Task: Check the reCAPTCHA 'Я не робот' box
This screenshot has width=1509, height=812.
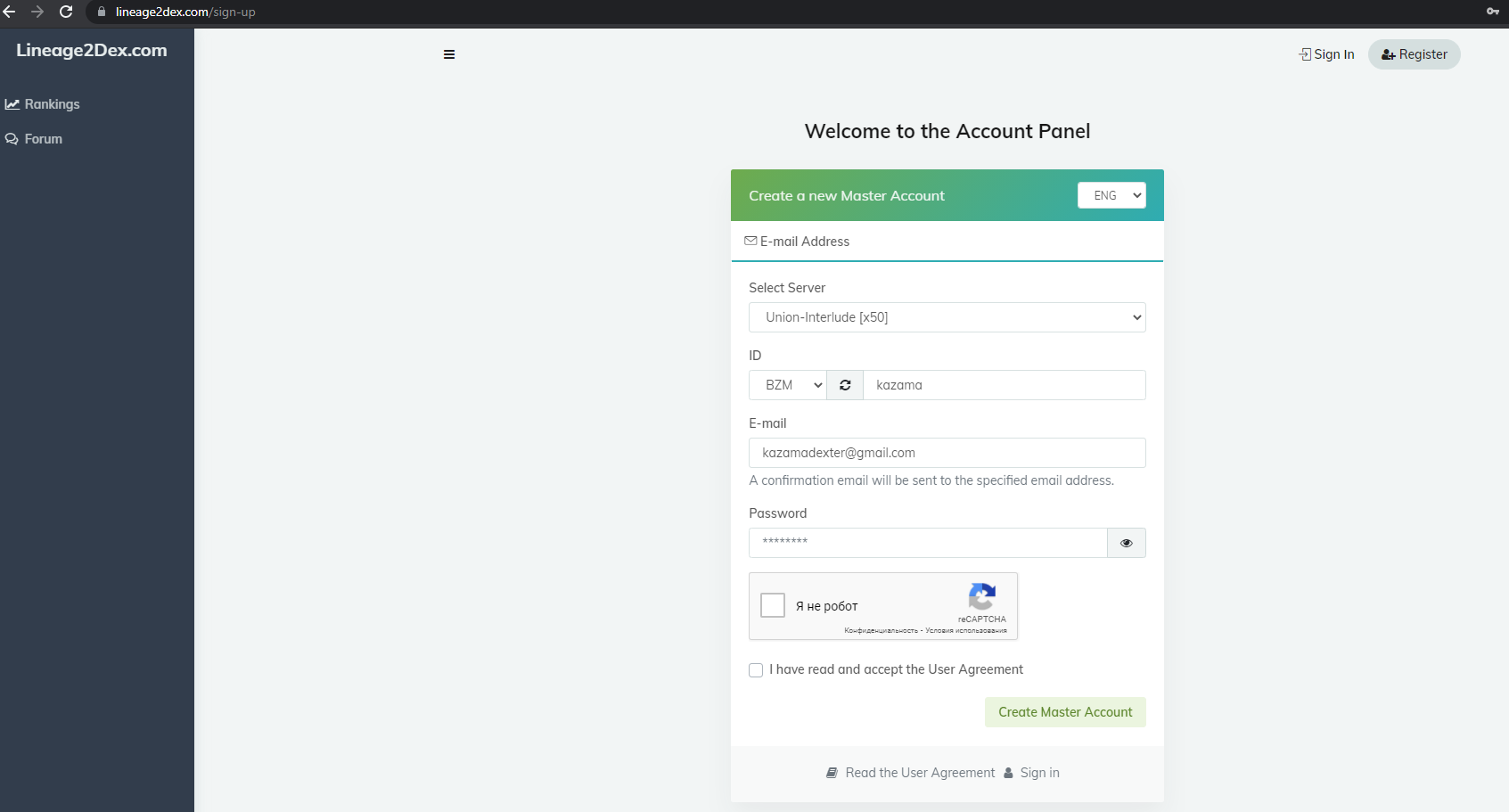Action: click(773, 605)
